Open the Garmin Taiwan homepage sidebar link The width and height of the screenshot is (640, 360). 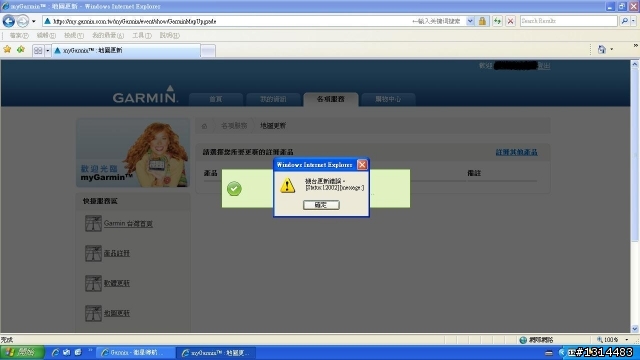(128, 224)
